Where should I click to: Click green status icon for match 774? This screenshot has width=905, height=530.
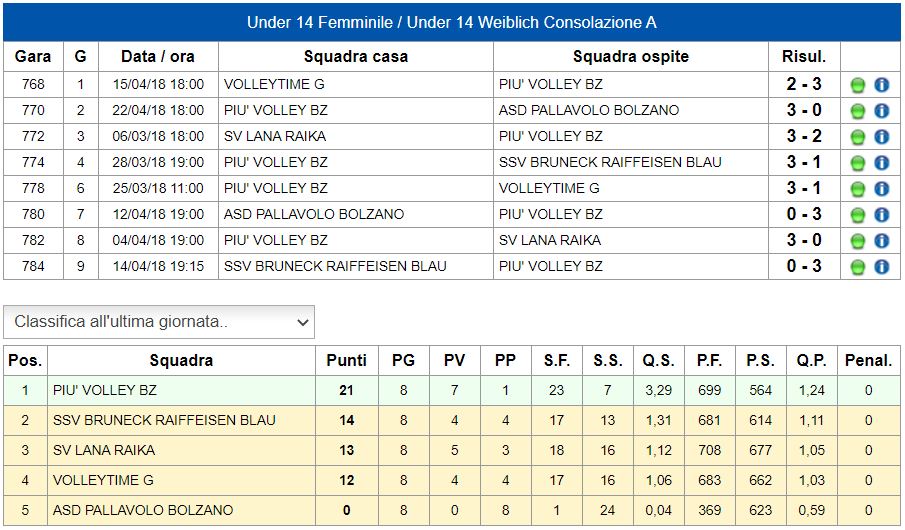(x=858, y=163)
